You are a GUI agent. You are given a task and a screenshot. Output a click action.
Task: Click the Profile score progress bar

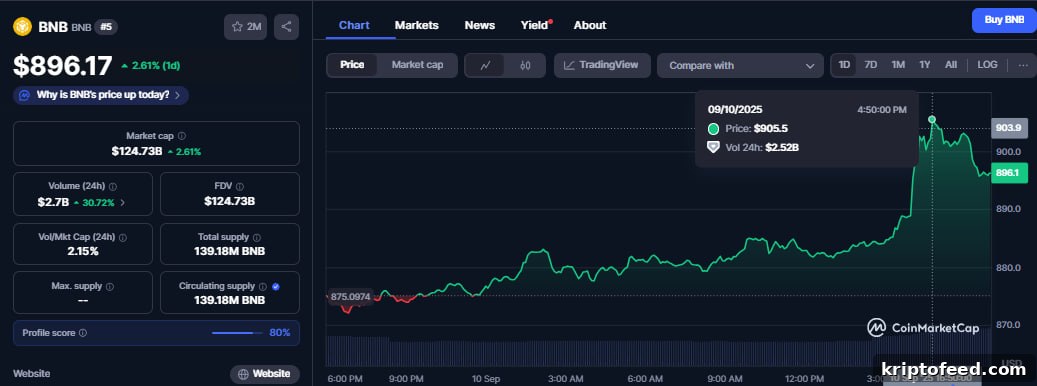(237, 333)
